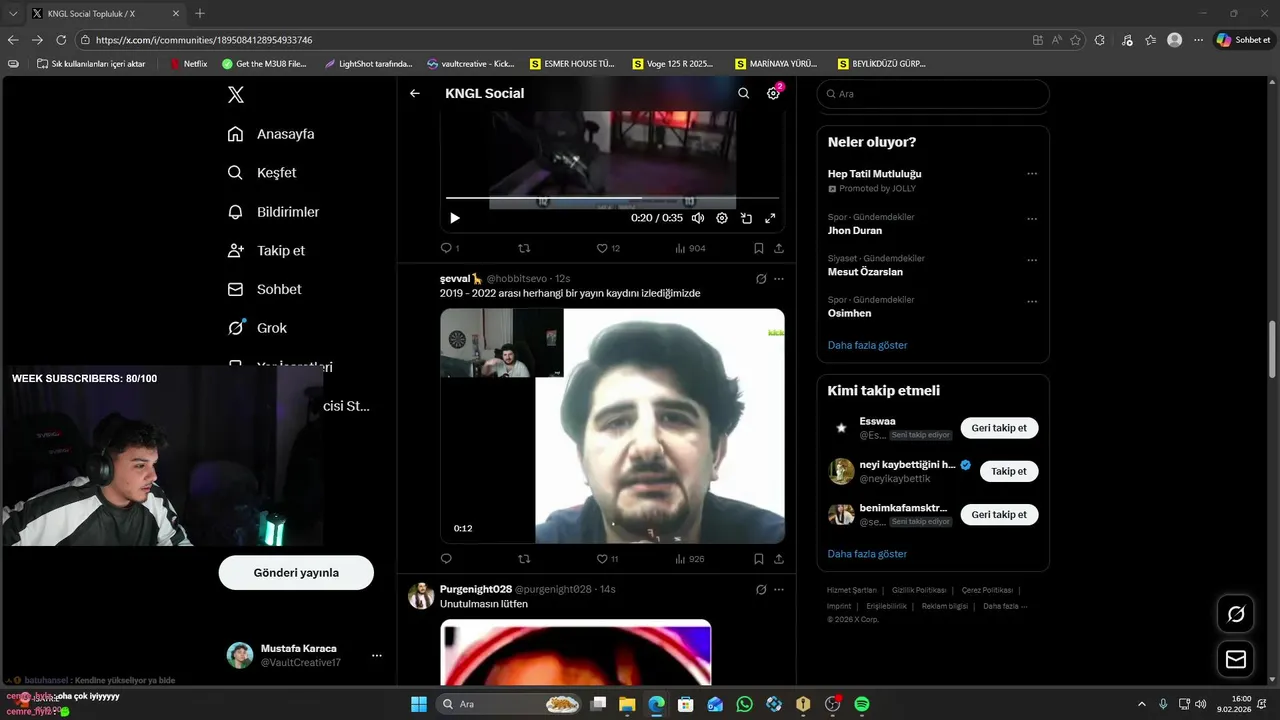Open options for Osimhen trend

(1032, 301)
